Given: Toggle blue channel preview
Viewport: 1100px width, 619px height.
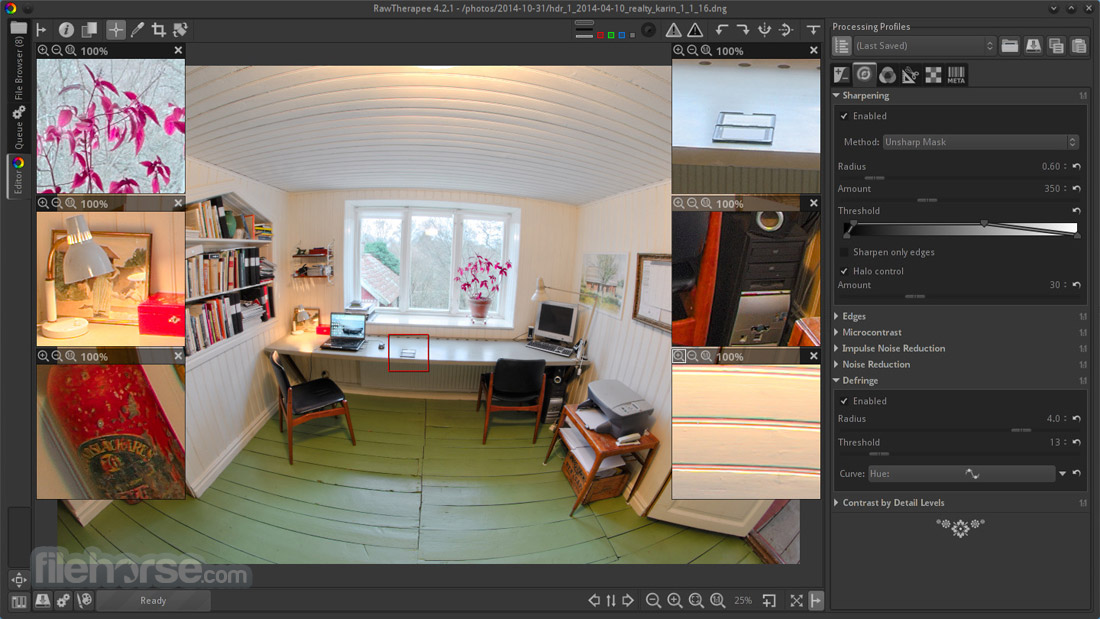Looking at the screenshot, I should point(622,35).
